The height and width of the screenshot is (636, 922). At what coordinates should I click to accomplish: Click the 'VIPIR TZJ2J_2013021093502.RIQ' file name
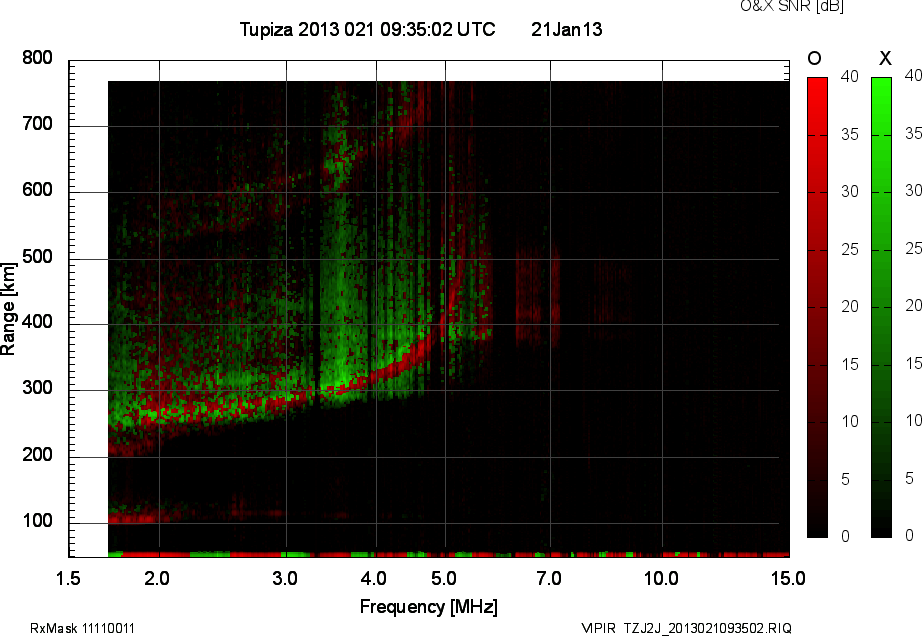tap(686, 628)
